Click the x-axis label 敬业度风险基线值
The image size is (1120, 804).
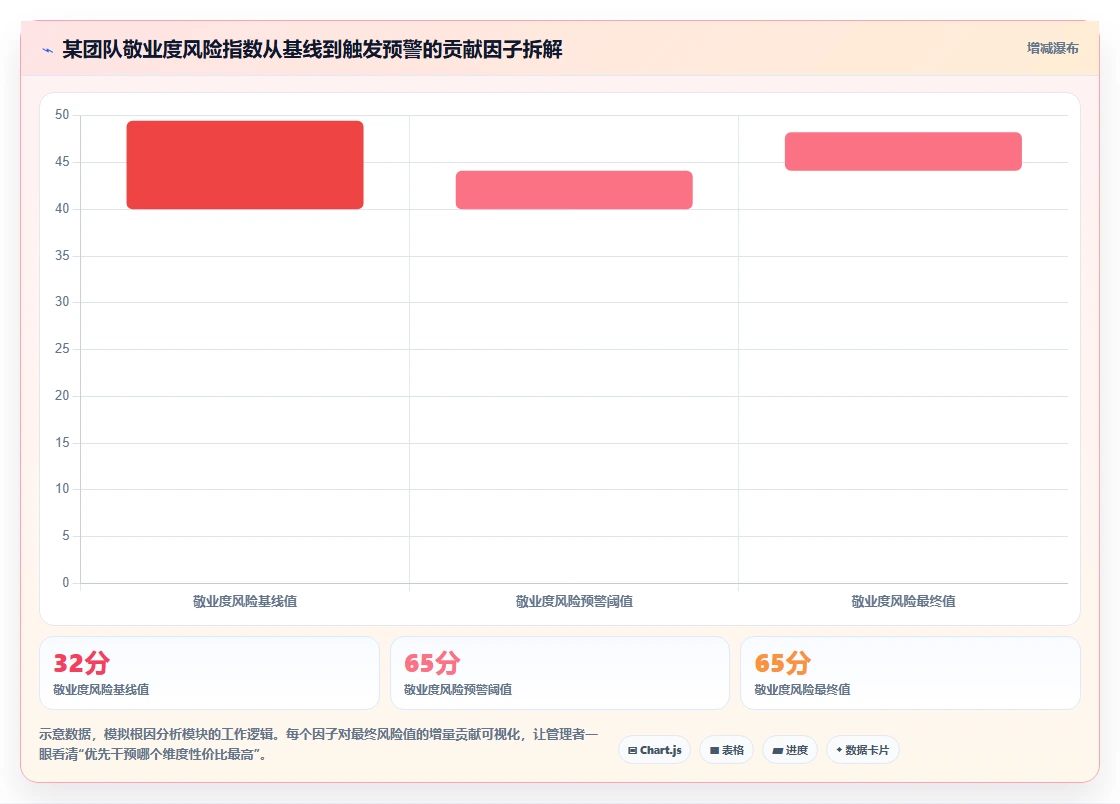pos(245,601)
